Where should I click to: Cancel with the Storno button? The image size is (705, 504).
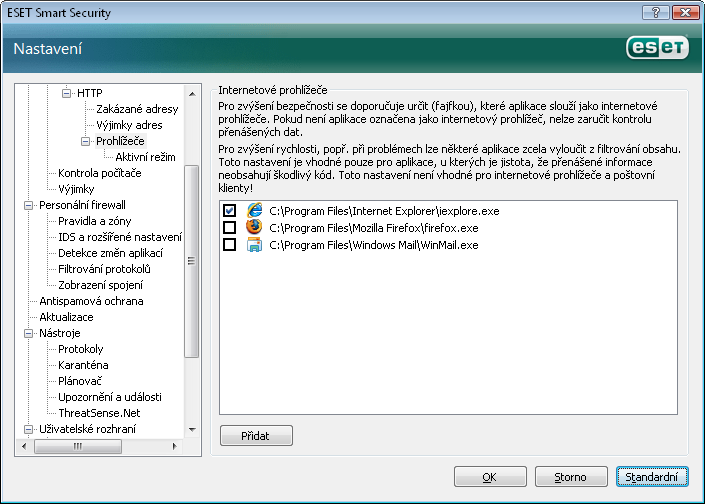click(x=571, y=477)
